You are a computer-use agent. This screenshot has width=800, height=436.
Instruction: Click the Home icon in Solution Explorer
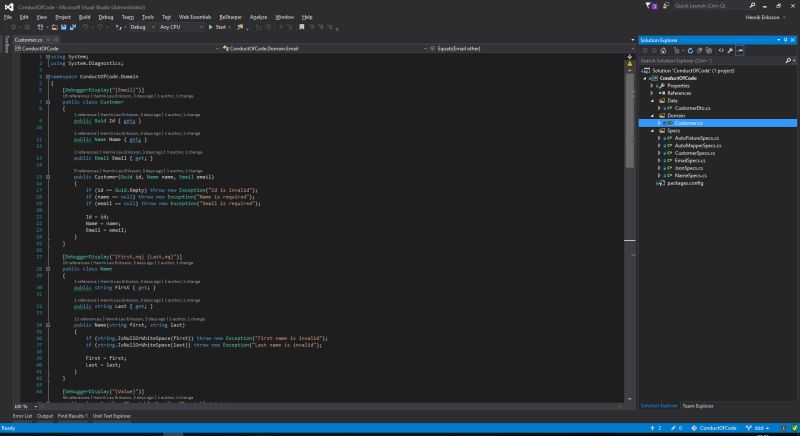click(663, 50)
